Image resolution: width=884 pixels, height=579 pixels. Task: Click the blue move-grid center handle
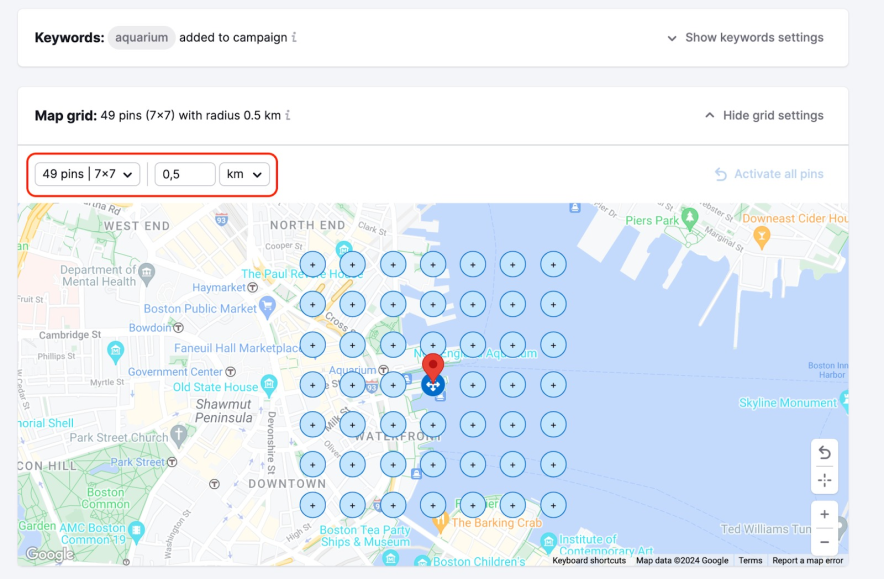pyautogui.click(x=432, y=385)
